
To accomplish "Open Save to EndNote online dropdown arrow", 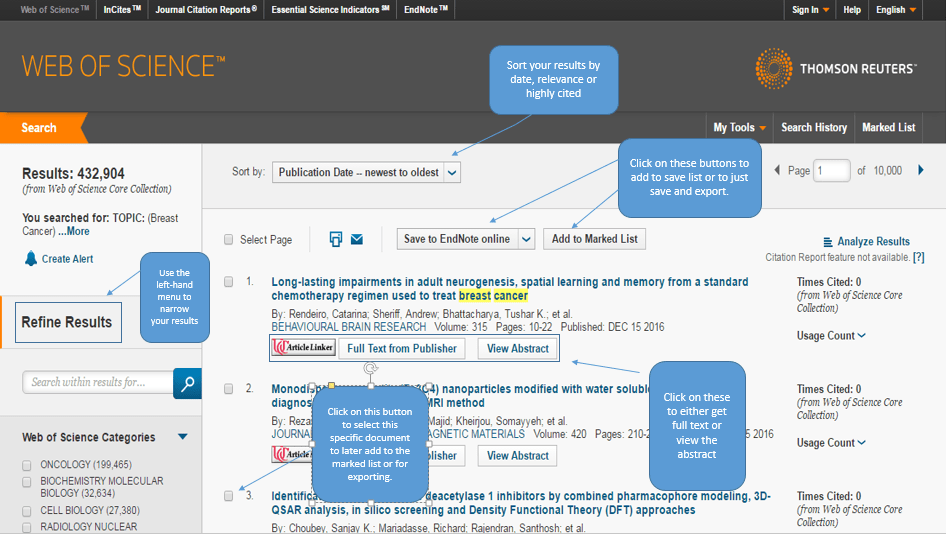I will pos(526,239).
